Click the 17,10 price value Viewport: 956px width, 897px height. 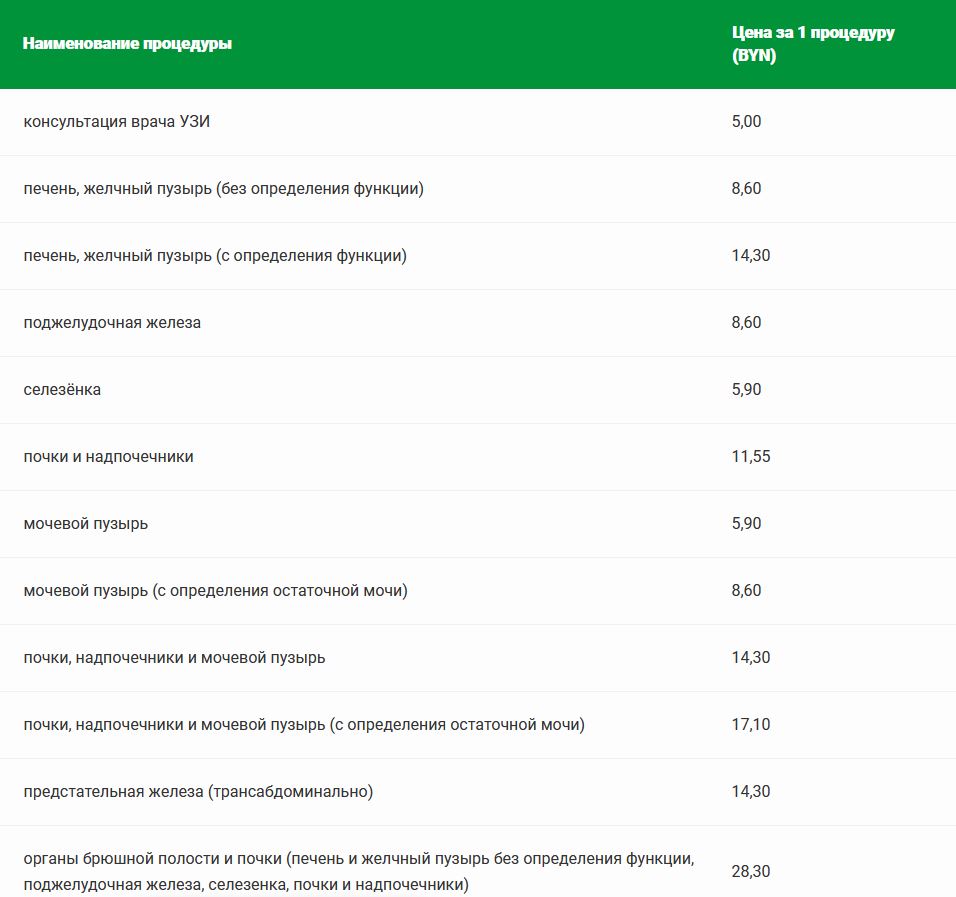point(750,725)
